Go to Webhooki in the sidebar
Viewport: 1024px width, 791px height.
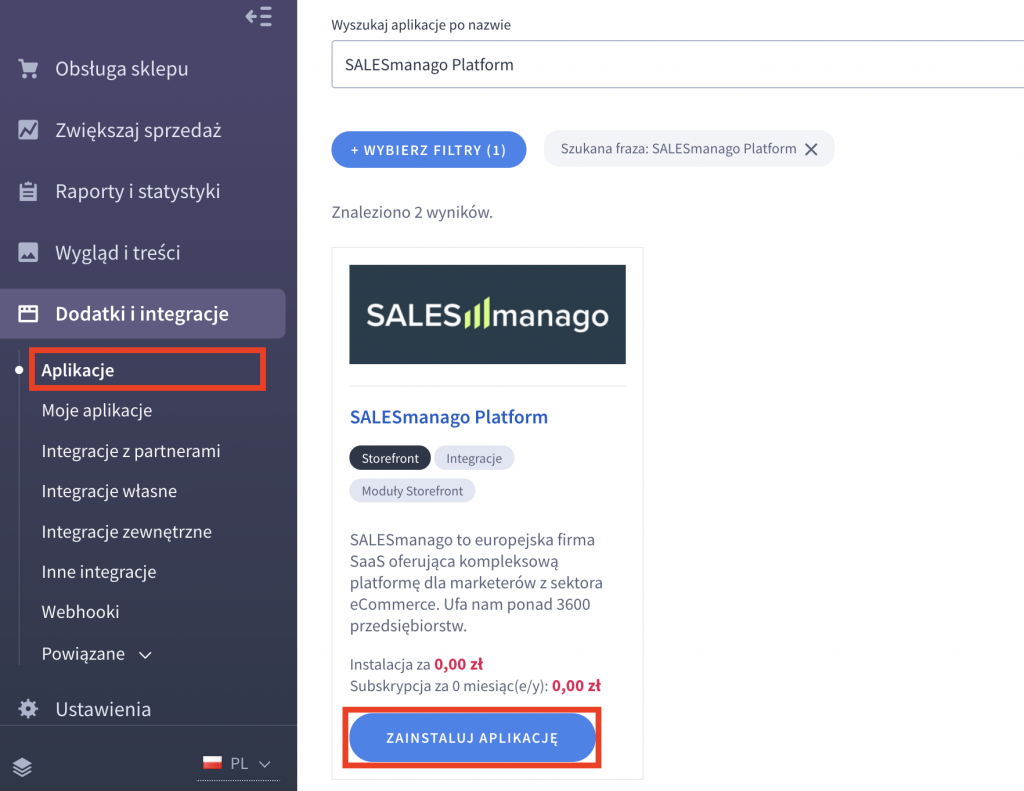(x=80, y=611)
